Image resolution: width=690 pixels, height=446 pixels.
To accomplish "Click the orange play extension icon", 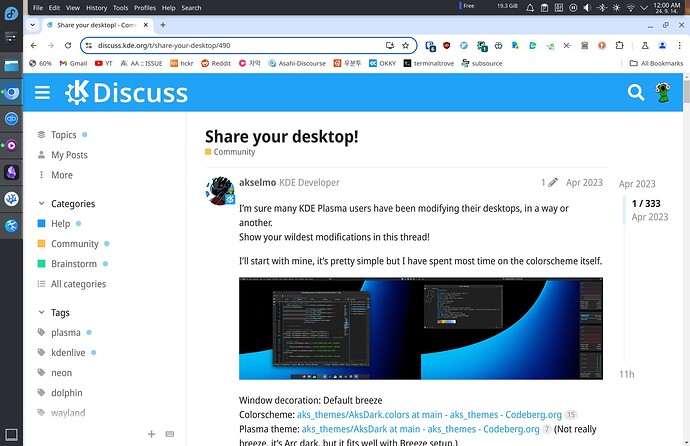I will pos(602,45).
